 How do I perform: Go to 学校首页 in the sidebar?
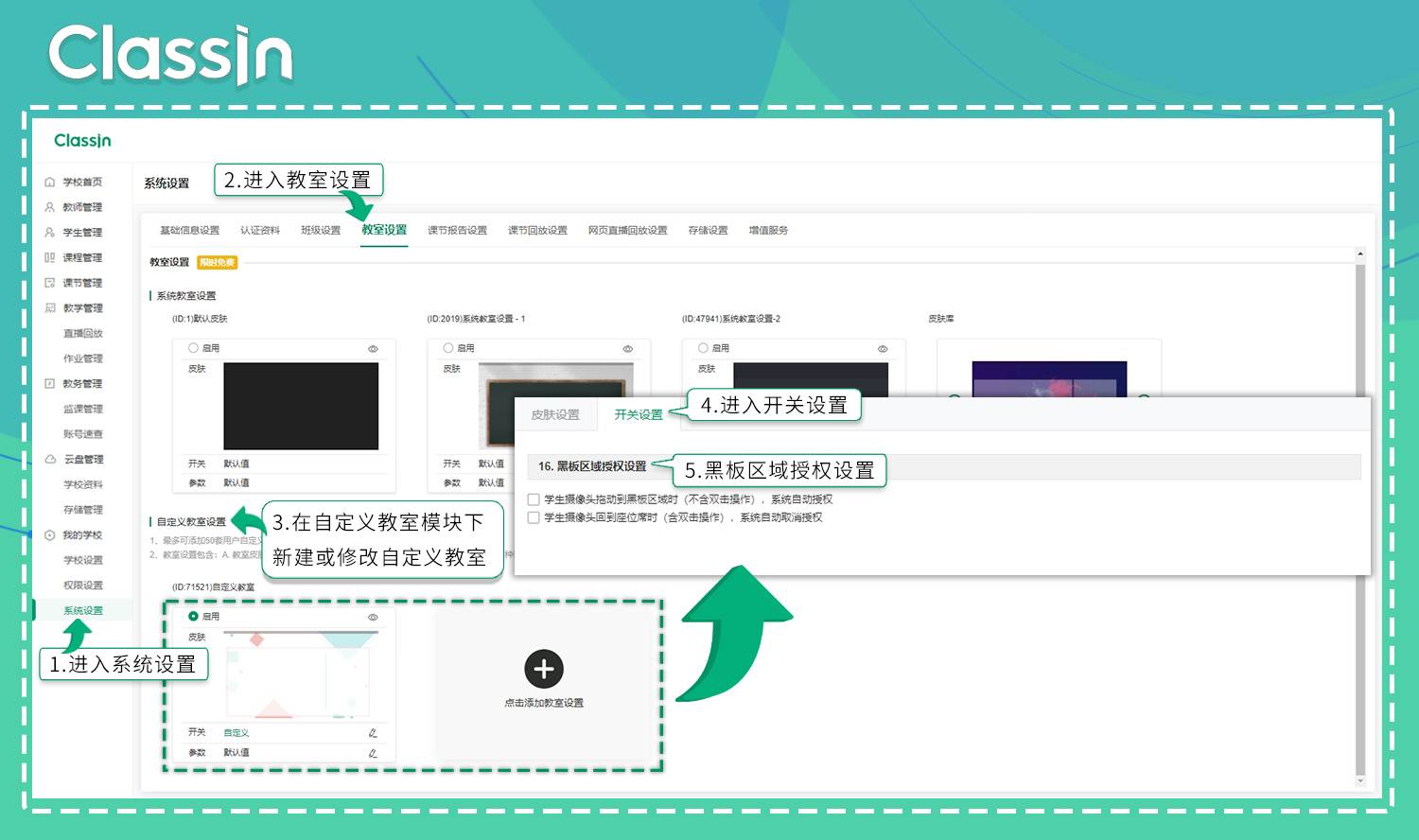click(x=82, y=182)
